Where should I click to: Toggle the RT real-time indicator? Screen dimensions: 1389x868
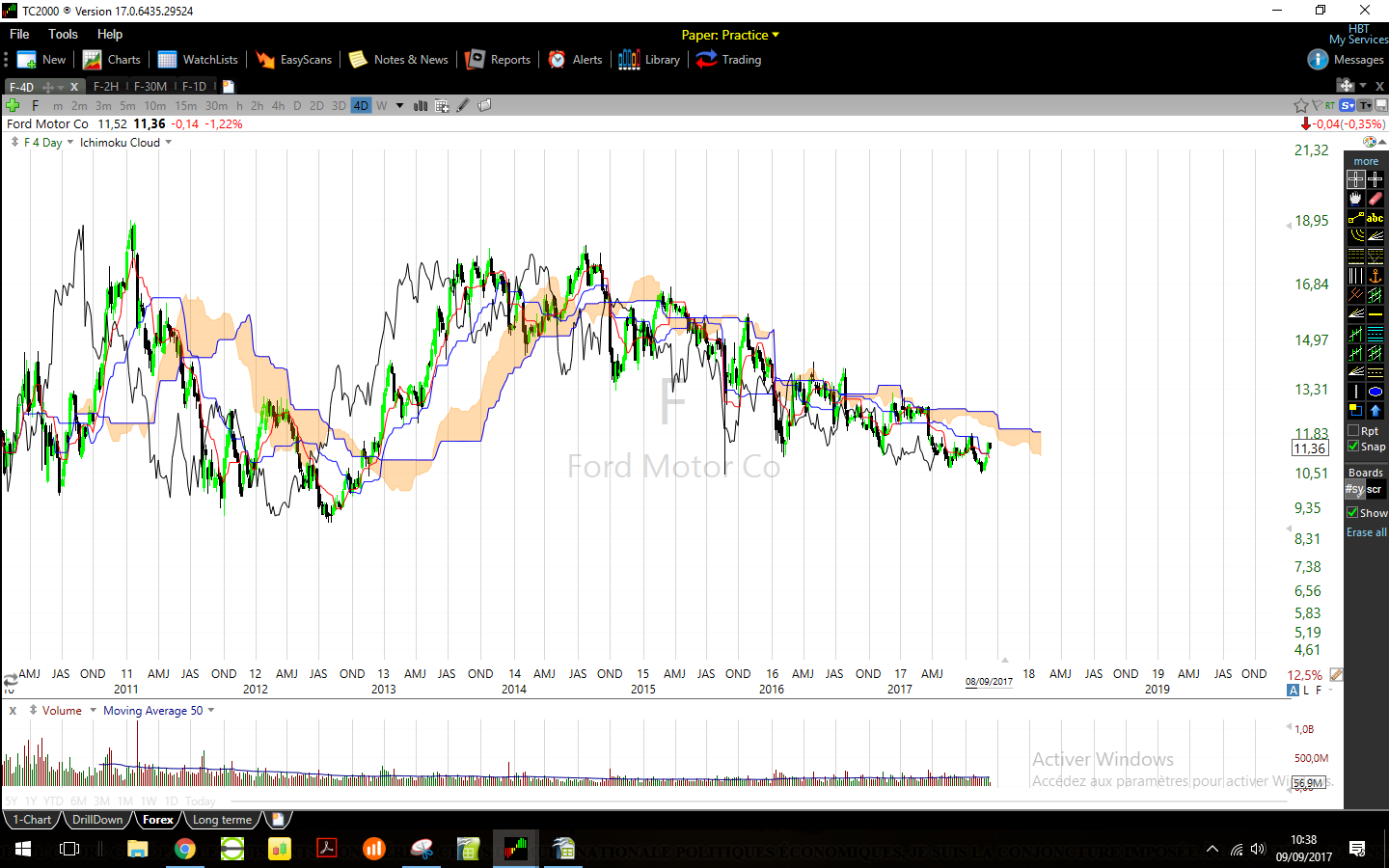(x=1330, y=106)
